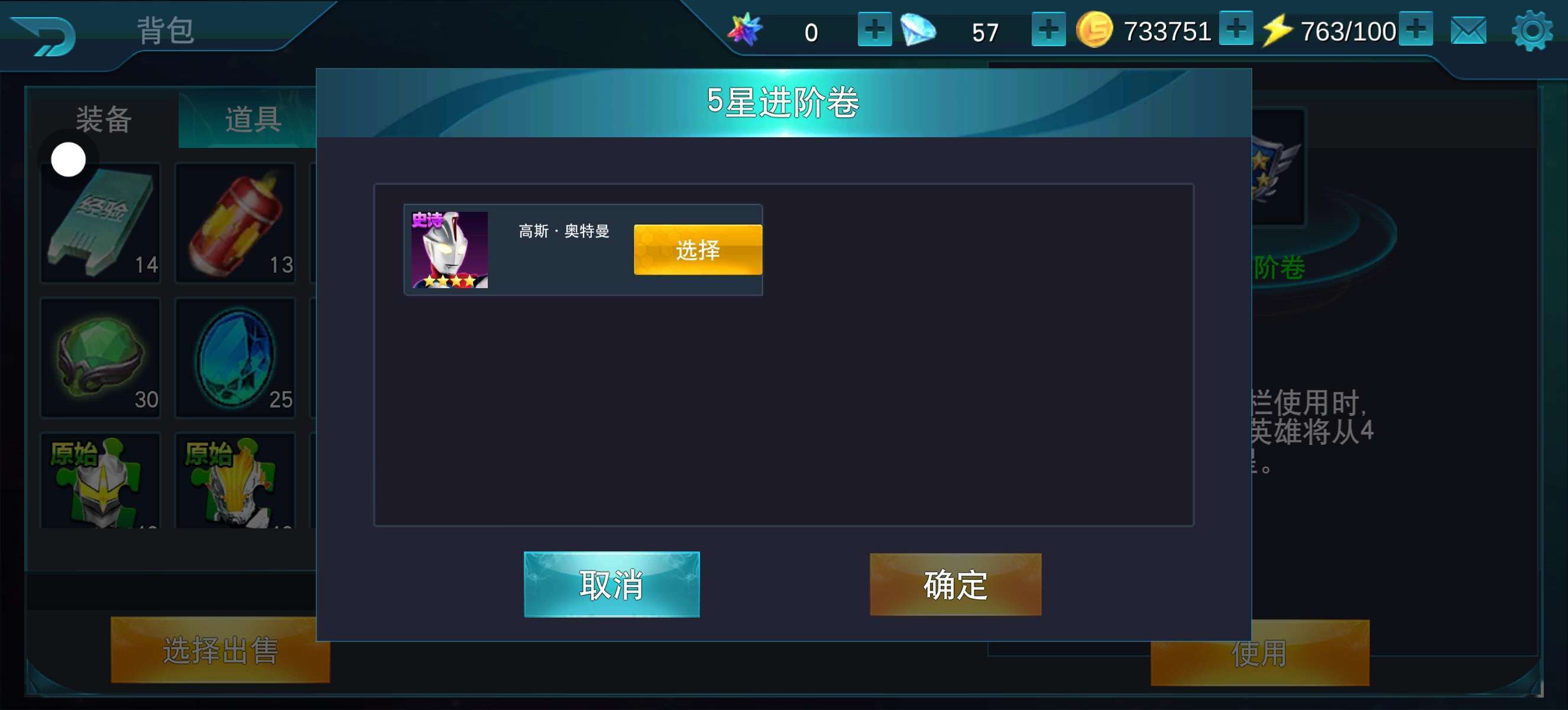The height and width of the screenshot is (710, 1568).
Task: Click the blue diamond icon
Action: point(917,30)
